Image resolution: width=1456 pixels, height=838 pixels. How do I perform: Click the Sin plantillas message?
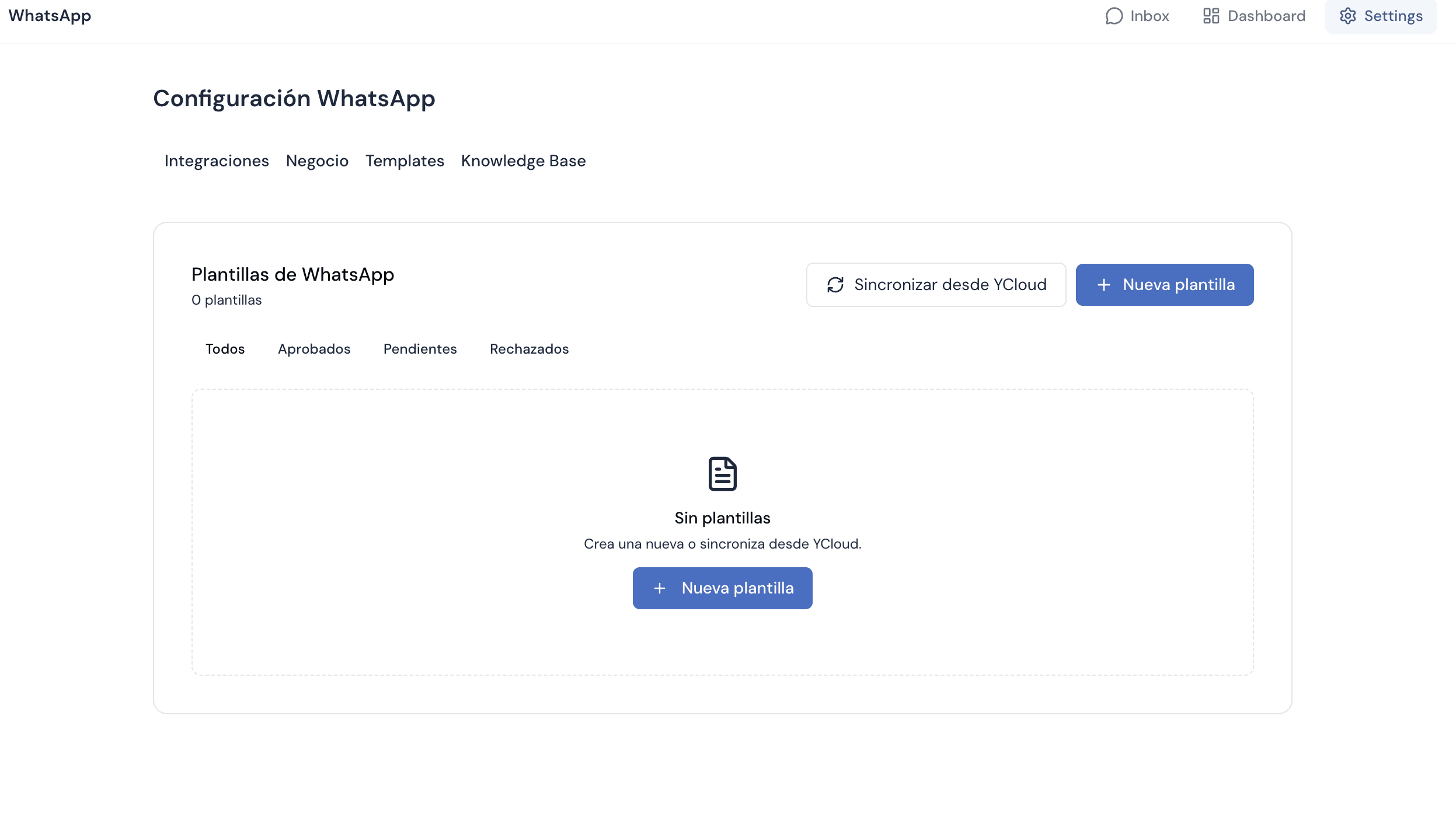[x=723, y=518]
